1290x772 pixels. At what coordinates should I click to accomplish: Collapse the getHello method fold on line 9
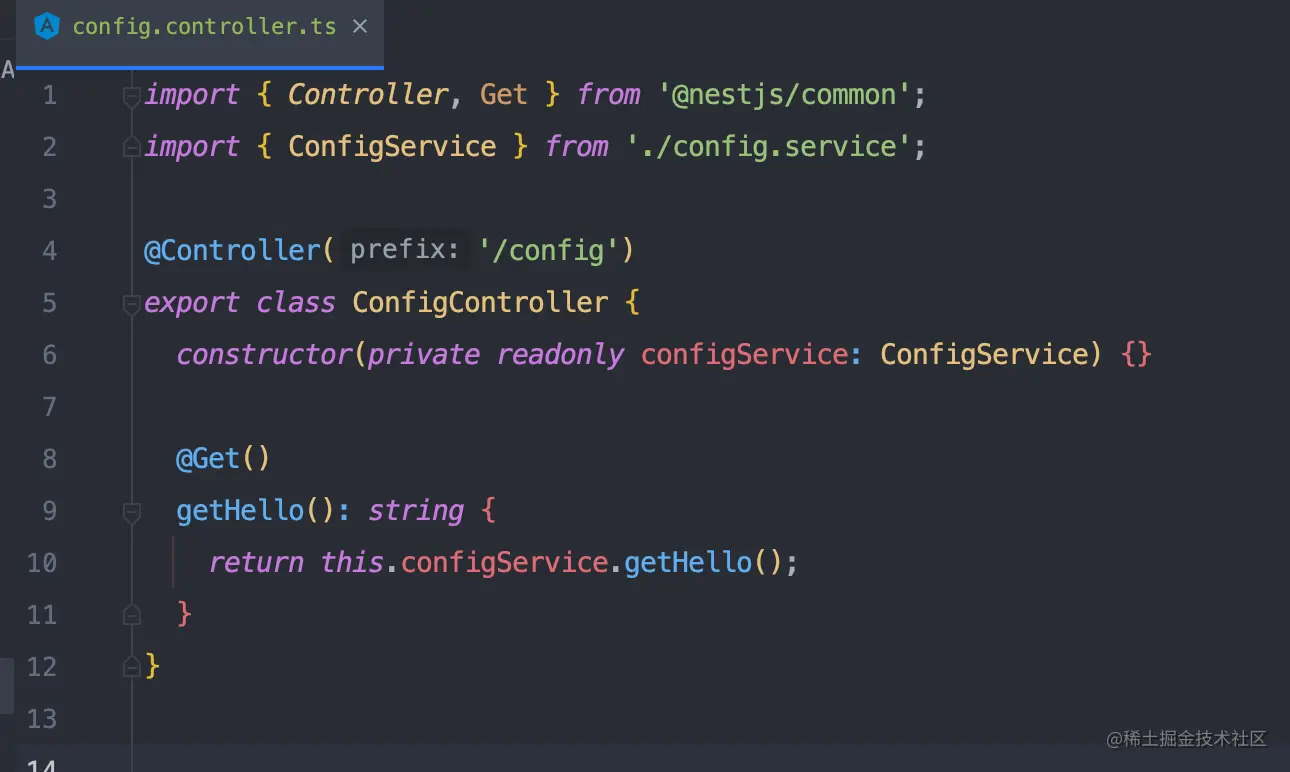[x=131, y=512]
